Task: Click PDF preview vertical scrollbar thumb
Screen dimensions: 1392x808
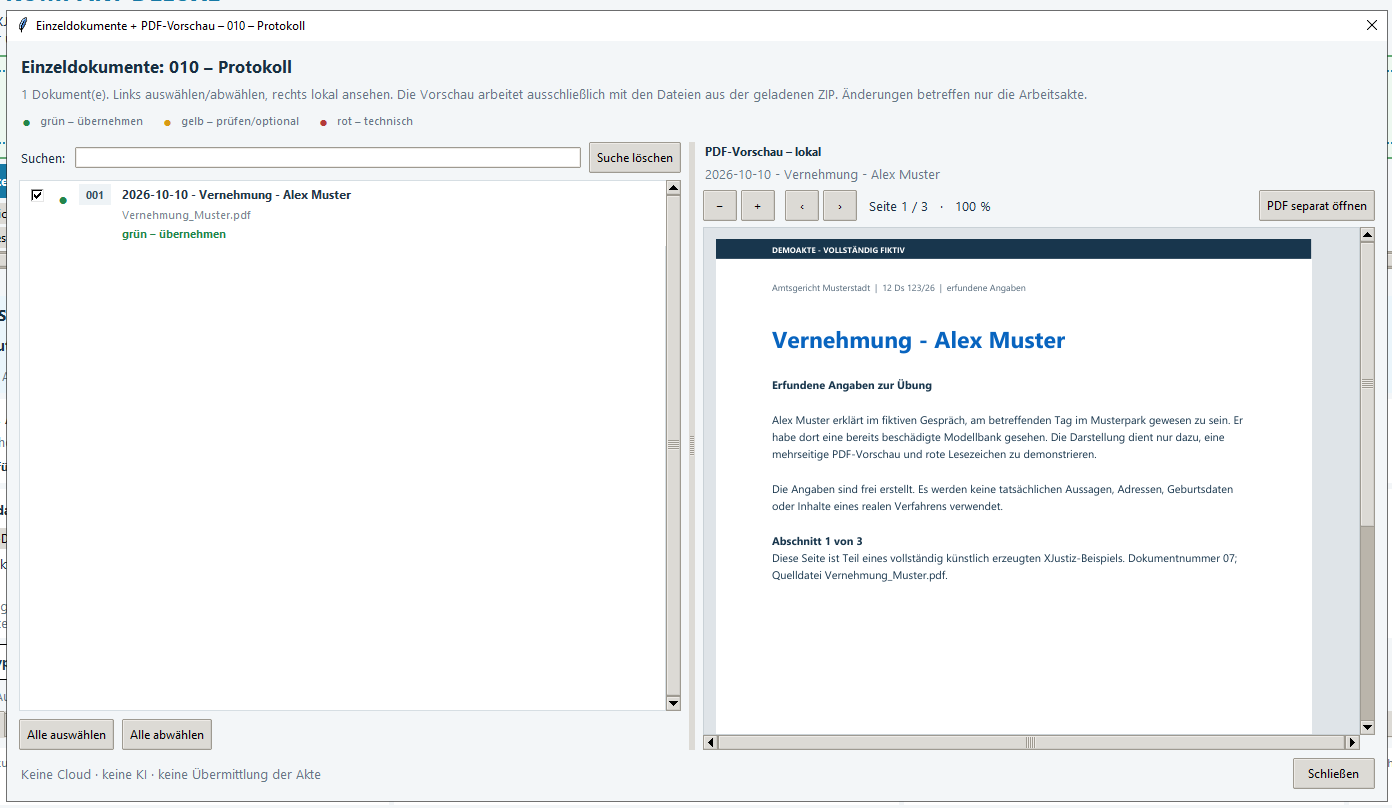Action: [1367, 384]
